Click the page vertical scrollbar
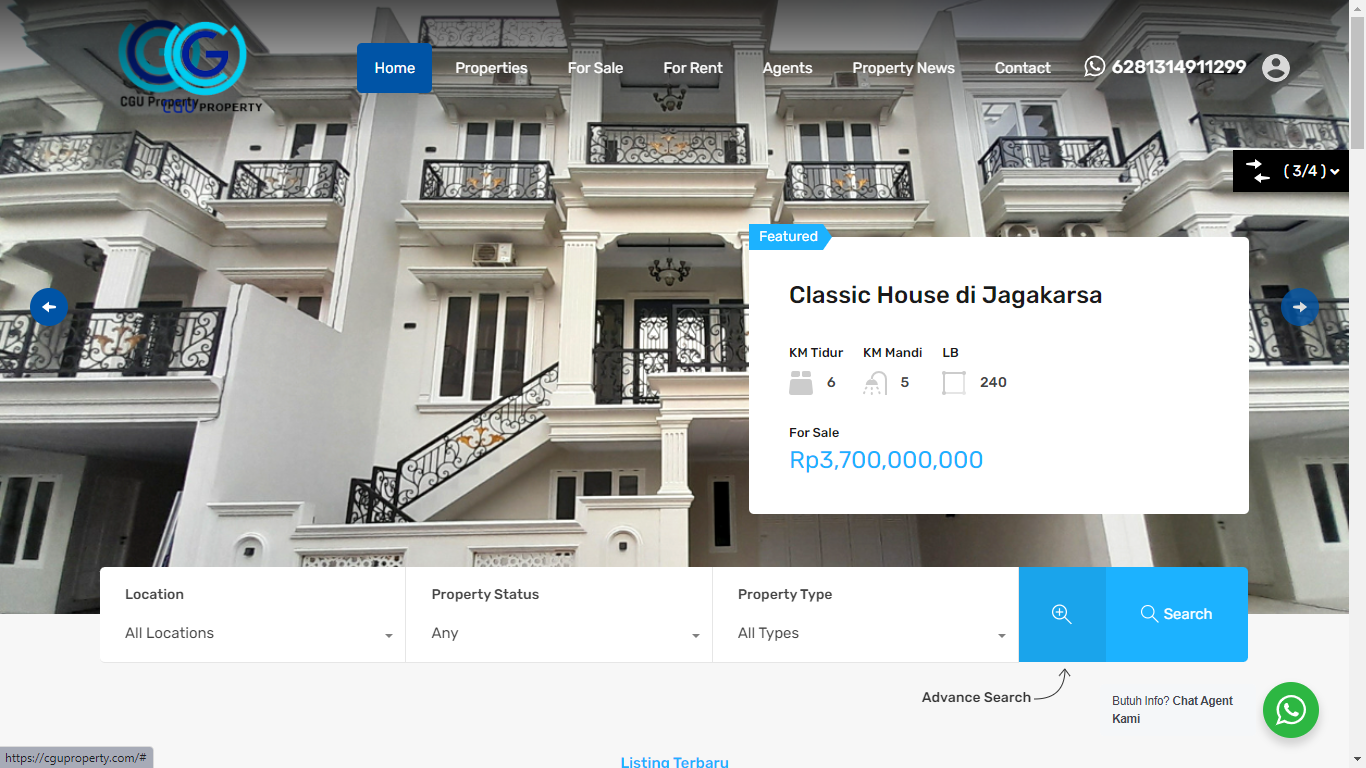This screenshot has width=1366, height=768. pyautogui.click(x=1357, y=384)
